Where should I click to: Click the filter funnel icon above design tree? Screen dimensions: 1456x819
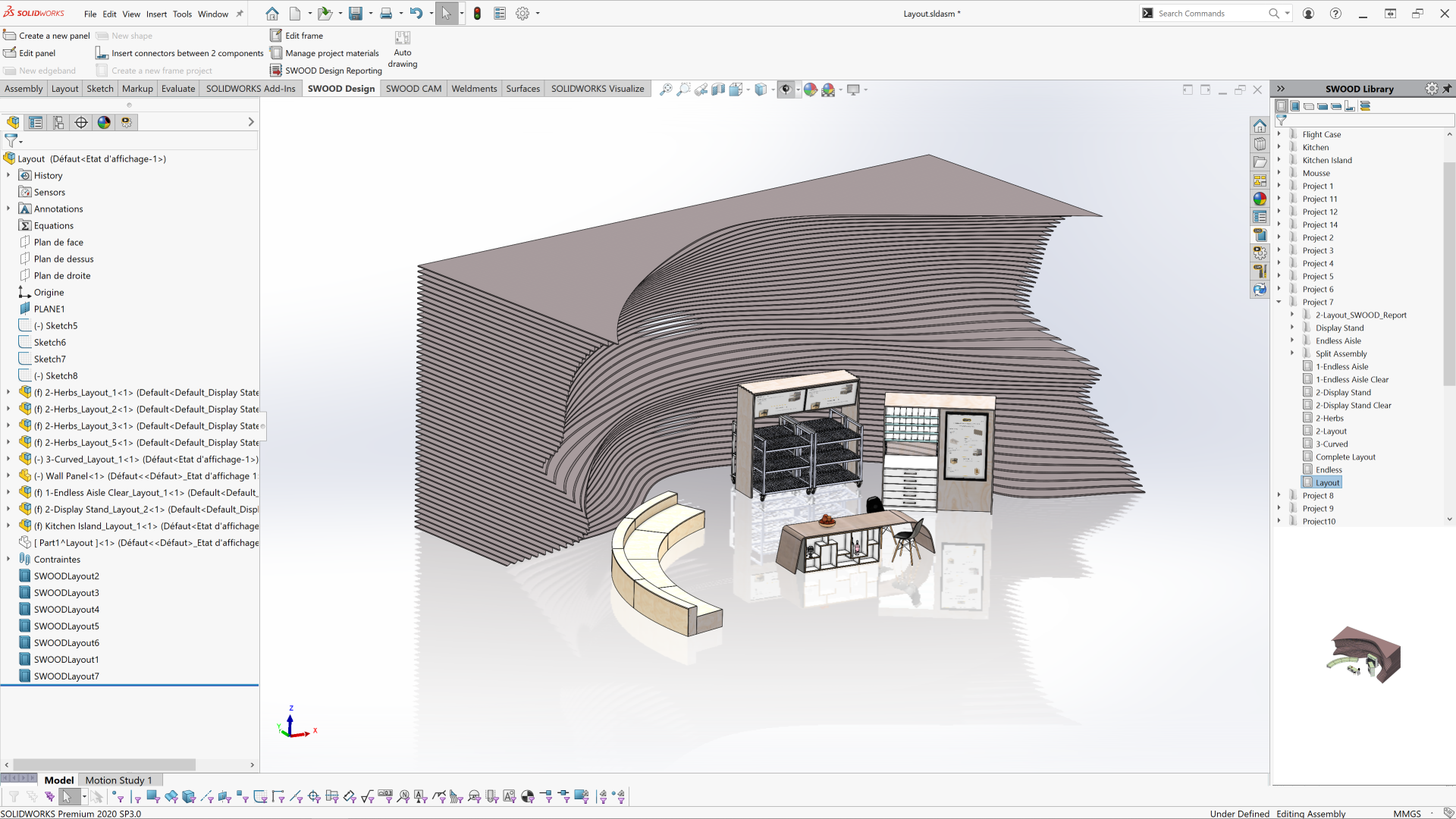point(11,140)
